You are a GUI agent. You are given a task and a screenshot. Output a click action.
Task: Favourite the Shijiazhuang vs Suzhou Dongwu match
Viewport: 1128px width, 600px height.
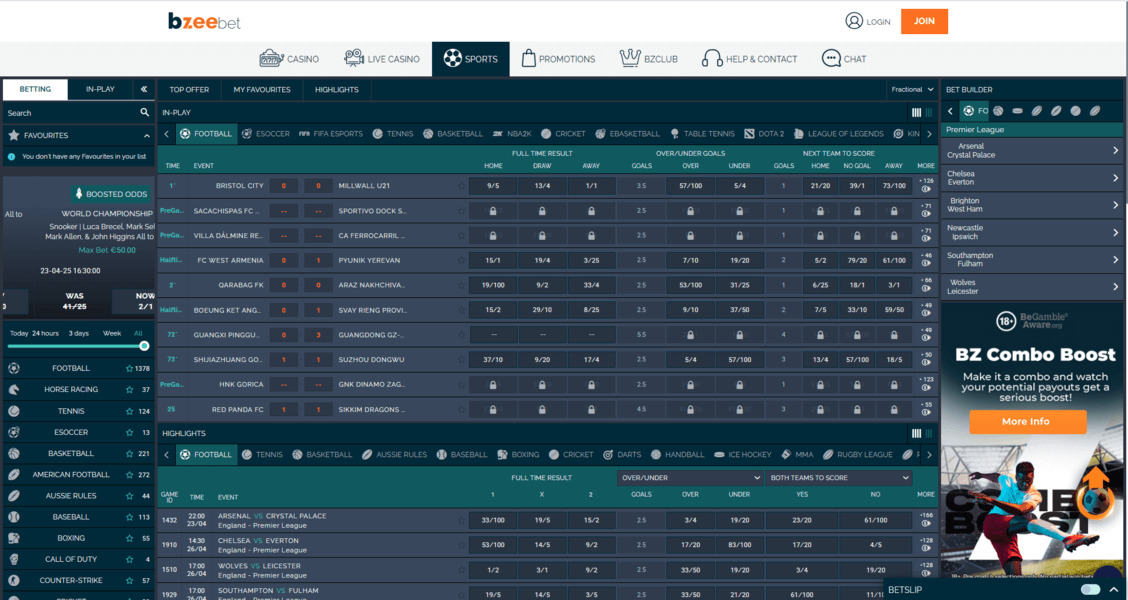(461, 360)
